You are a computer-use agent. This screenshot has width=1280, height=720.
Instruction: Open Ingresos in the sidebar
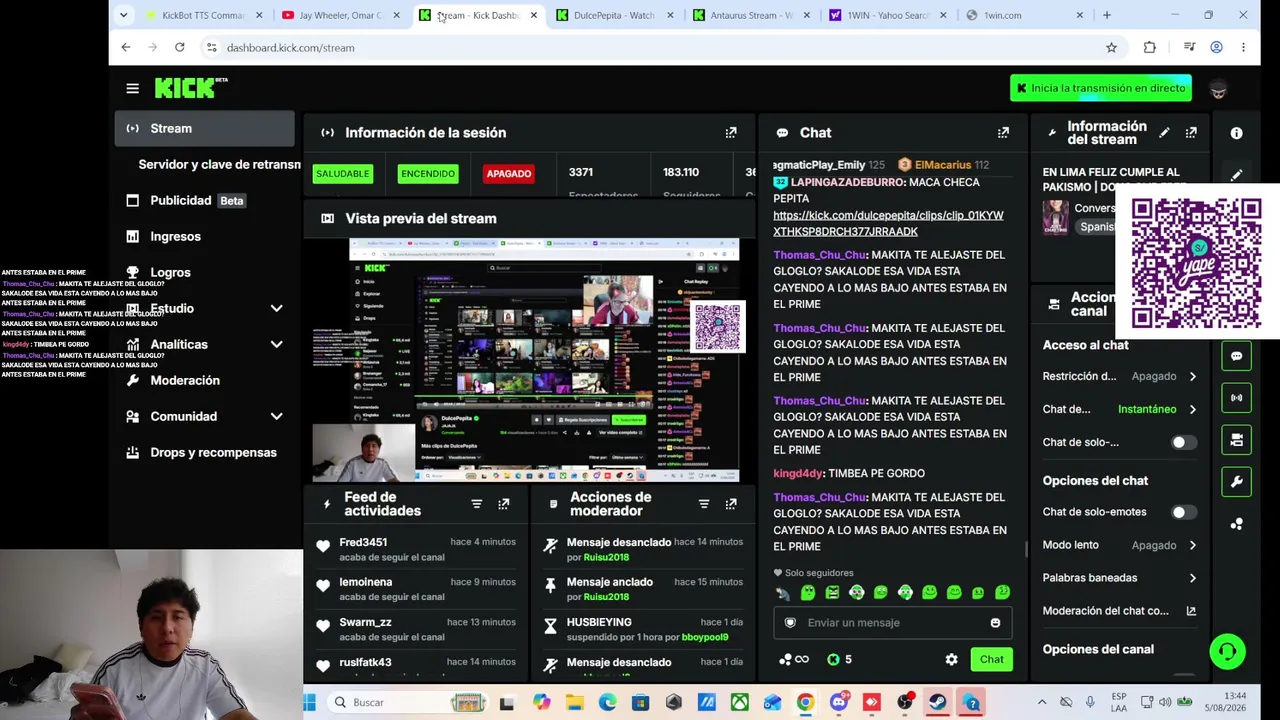pos(204,236)
